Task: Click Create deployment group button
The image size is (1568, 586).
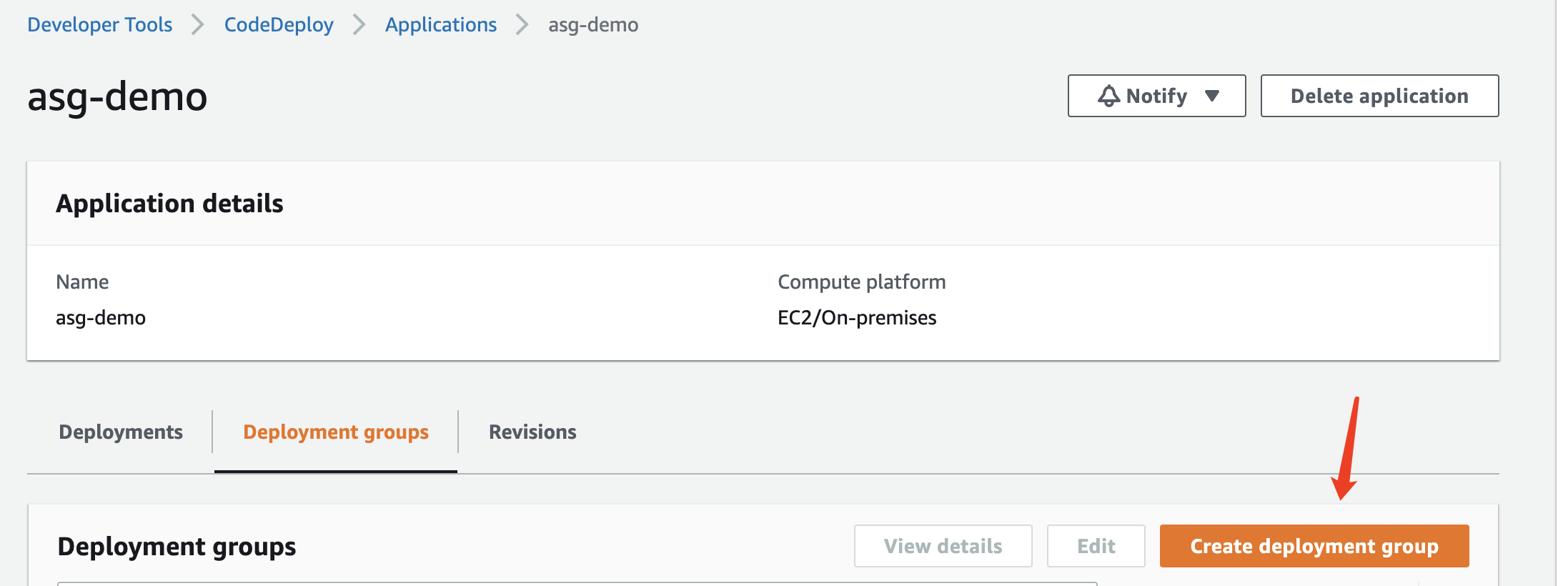Action: tap(1314, 546)
